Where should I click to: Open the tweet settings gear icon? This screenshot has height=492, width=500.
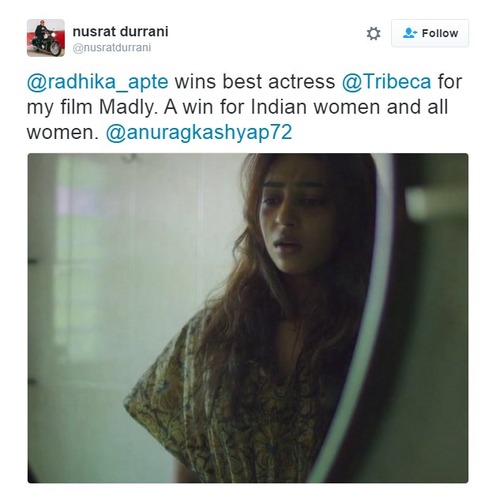pyautogui.click(x=373, y=33)
